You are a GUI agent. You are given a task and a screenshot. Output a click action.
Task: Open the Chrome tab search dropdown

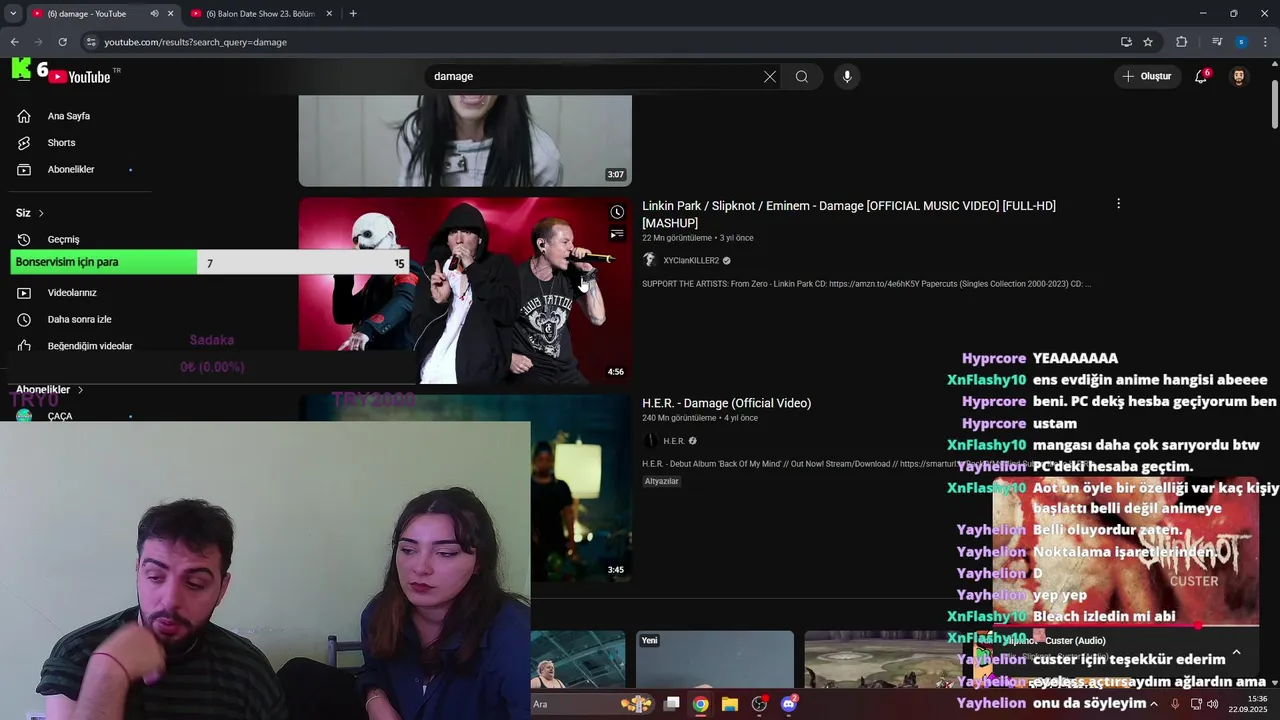point(13,14)
